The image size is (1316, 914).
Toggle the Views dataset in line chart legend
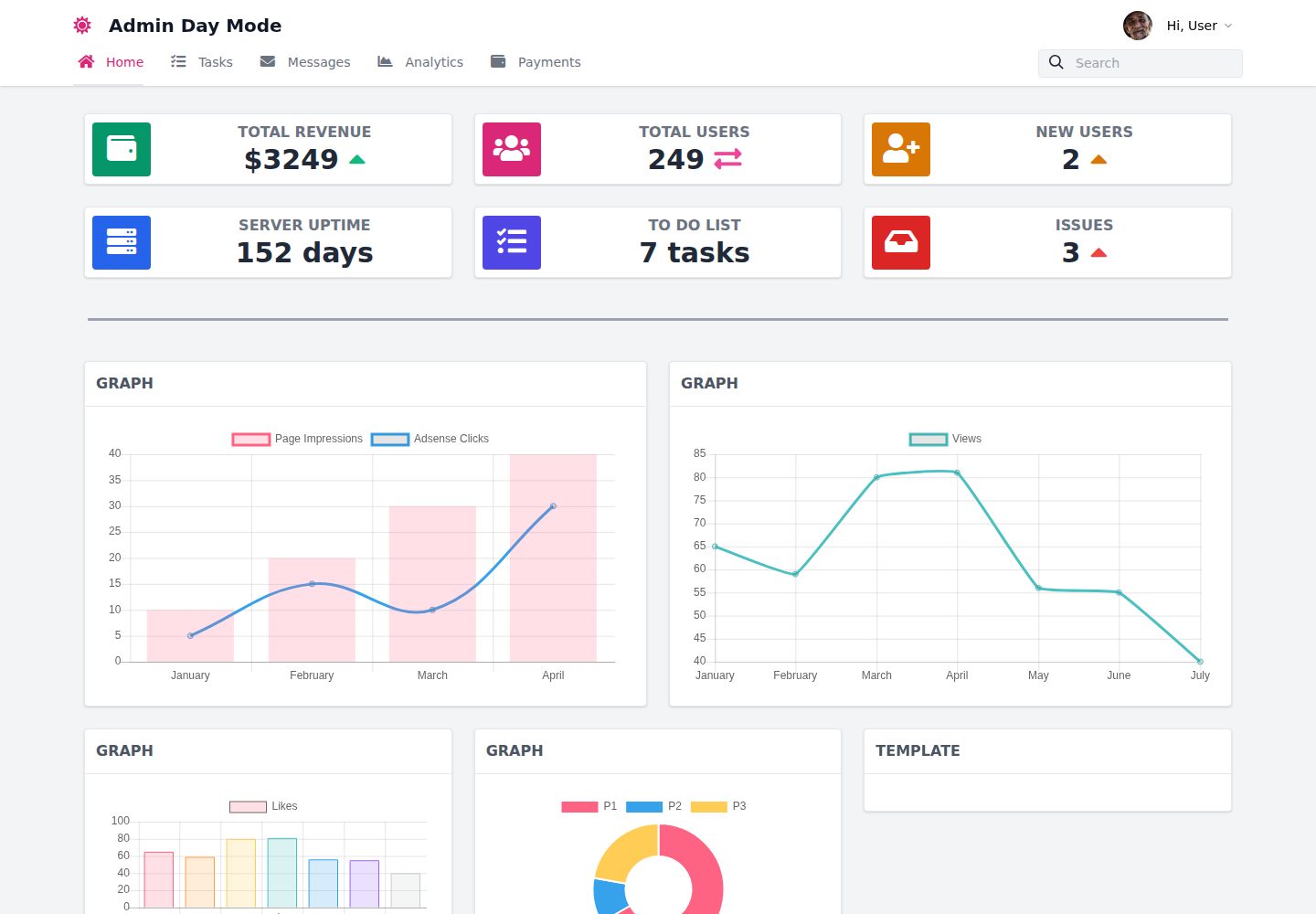pos(945,439)
